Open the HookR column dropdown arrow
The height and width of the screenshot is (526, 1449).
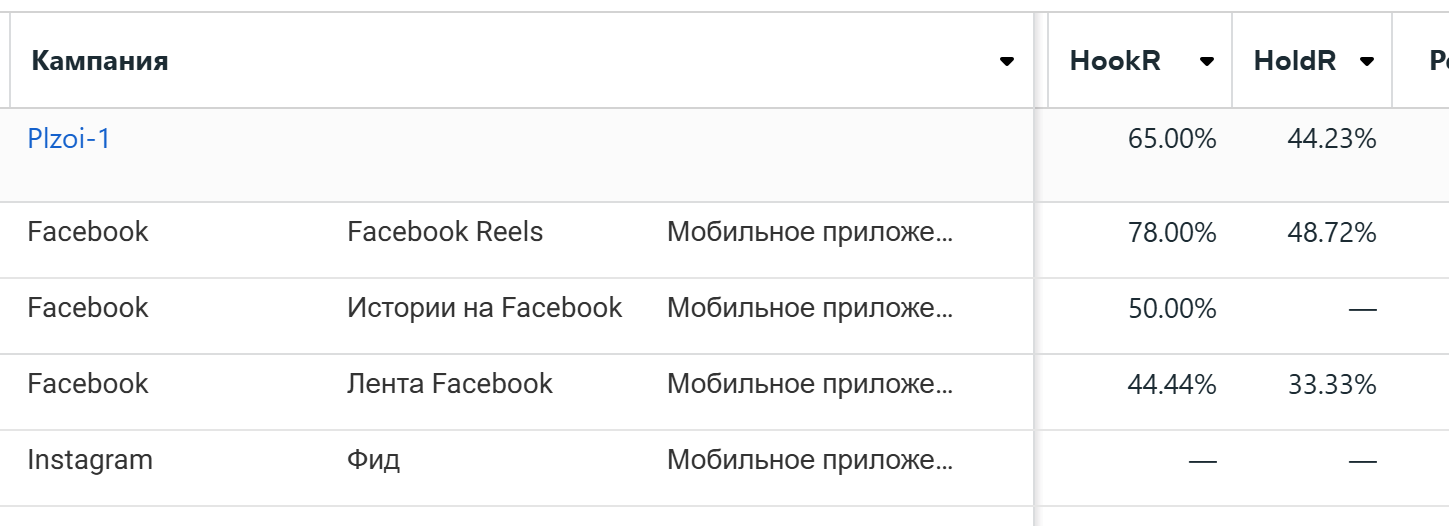point(1207,62)
